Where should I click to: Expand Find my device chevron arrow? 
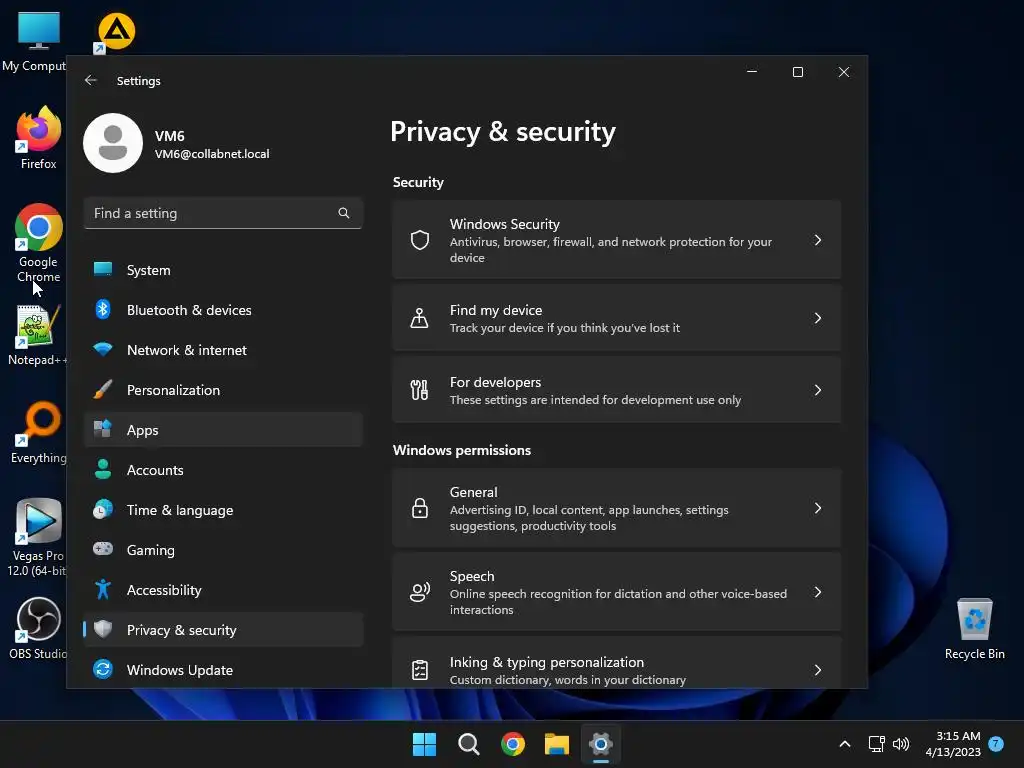click(x=818, y=318)
